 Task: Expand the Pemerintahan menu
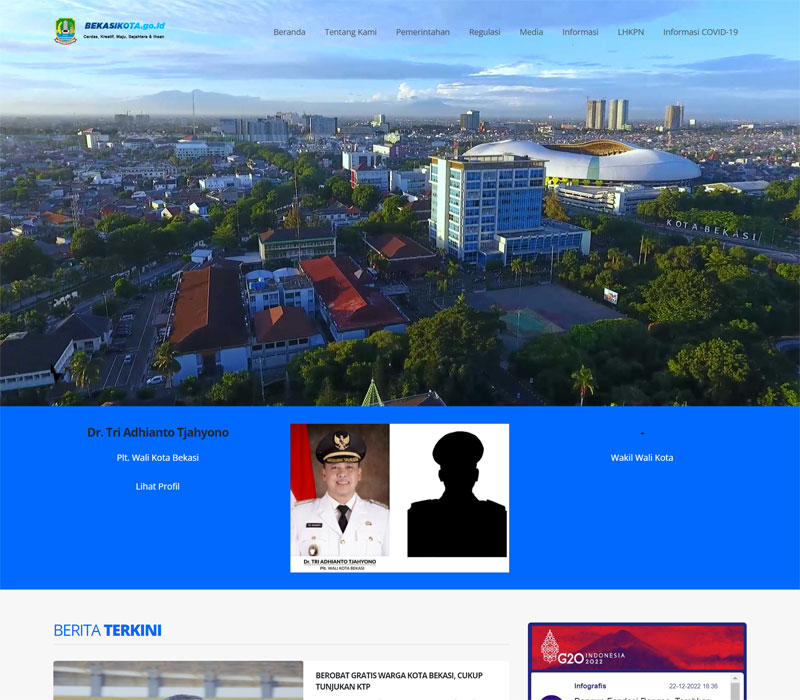[x=422, y=32]
